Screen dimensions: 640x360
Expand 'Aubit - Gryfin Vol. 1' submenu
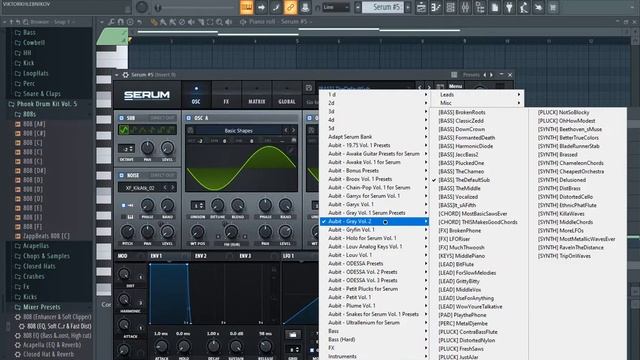click(x=374, y=229)
